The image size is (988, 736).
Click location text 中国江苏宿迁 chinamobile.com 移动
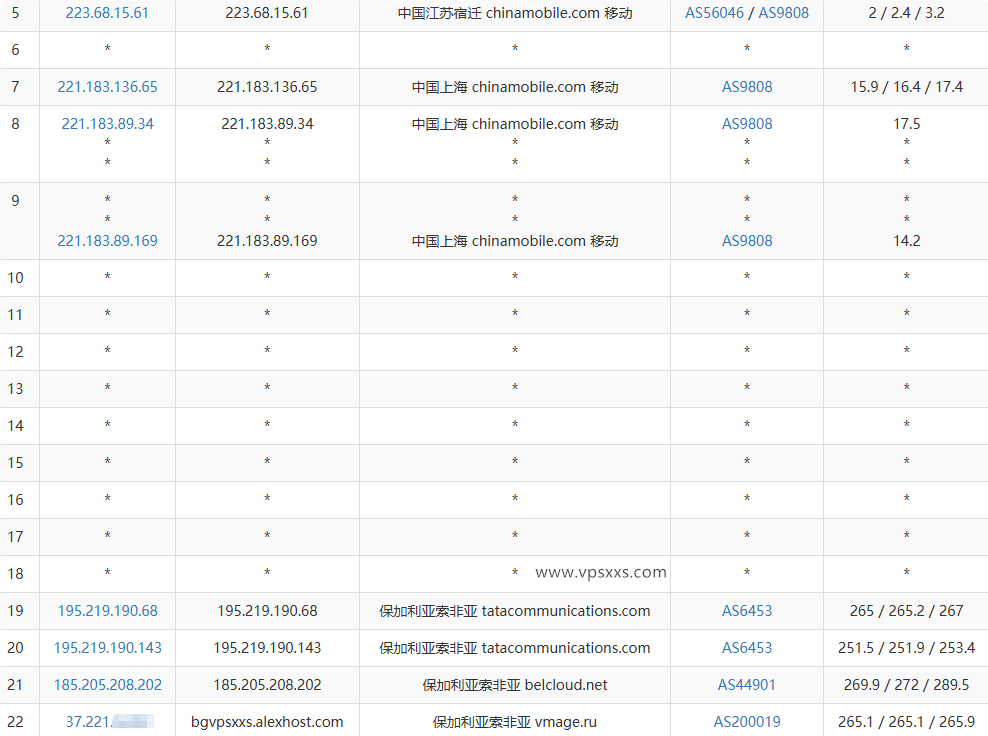pyautogui.click(x=515, y=13)
